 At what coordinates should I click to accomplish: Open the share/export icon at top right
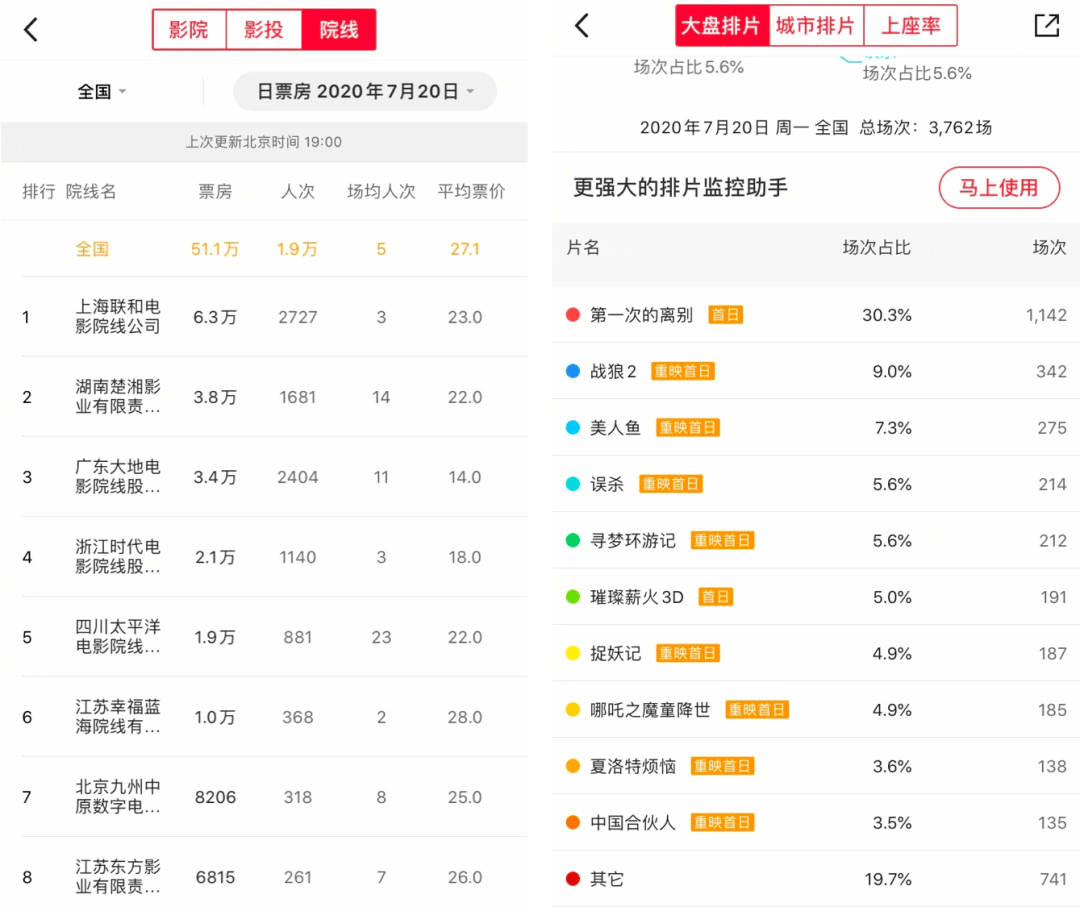pos(1047,25)
